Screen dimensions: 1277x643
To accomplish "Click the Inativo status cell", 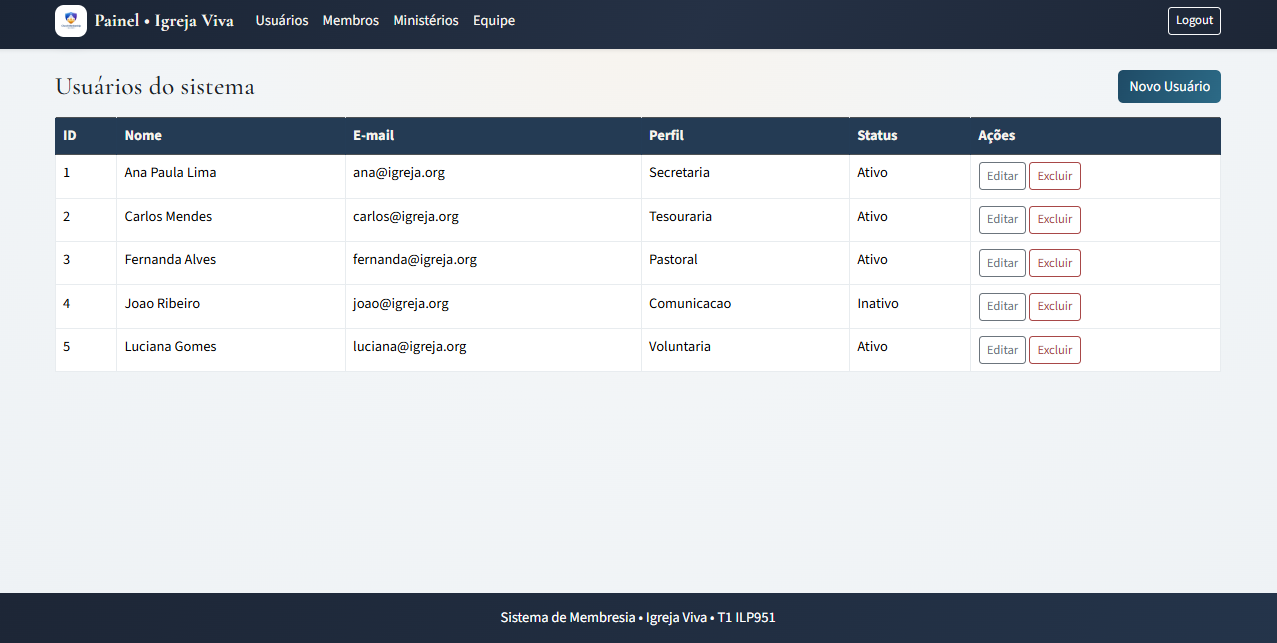I will pyautogui.click(x=878, y=304).
